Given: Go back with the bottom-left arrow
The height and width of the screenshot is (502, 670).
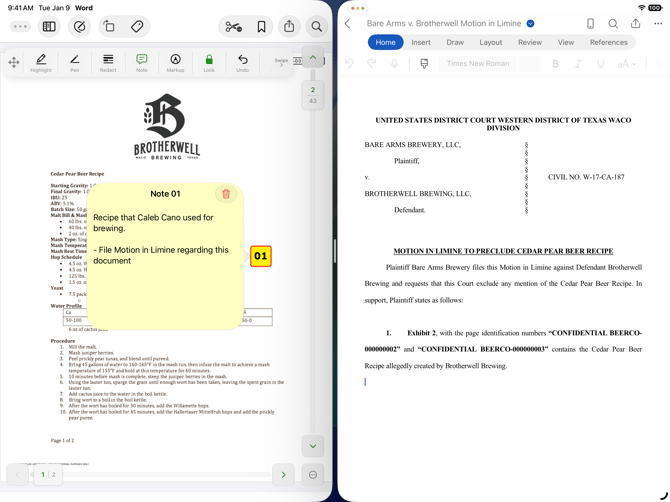Looking at the screenshot, I should pos(18,475).
